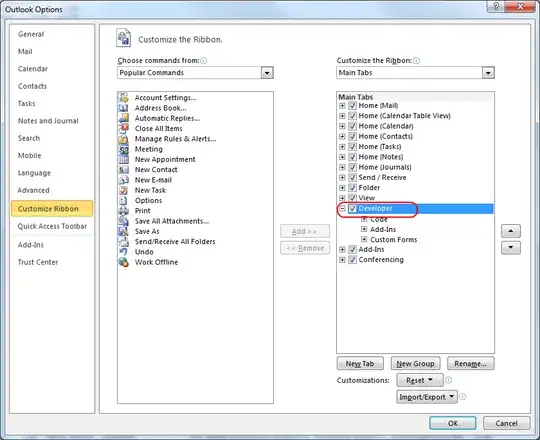Move selected tab down with arrow button
The width and height of the screenshot is (540, 440).
coord(511,247)
